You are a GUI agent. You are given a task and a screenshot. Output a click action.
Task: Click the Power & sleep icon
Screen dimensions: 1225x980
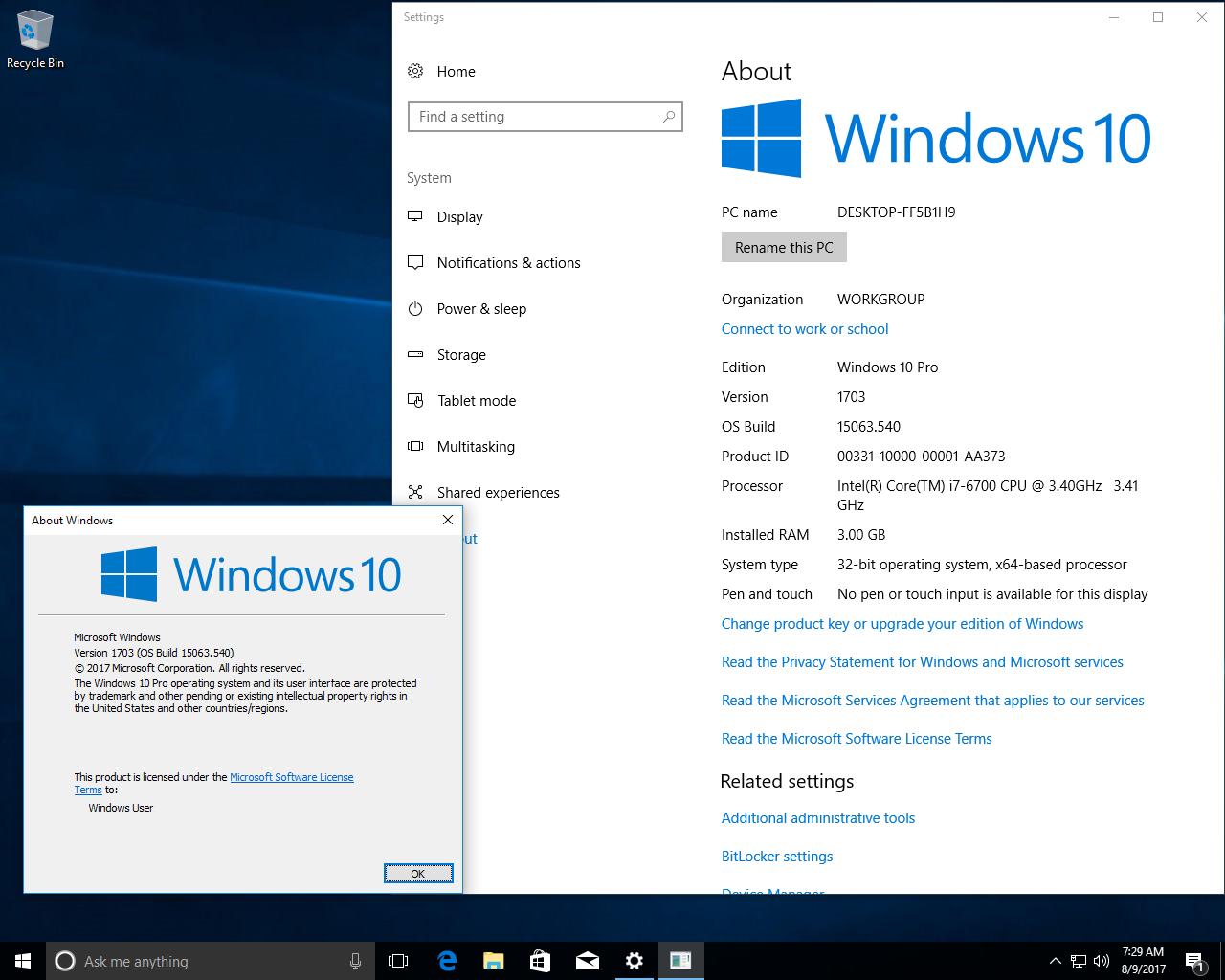(x=415, y=308)
